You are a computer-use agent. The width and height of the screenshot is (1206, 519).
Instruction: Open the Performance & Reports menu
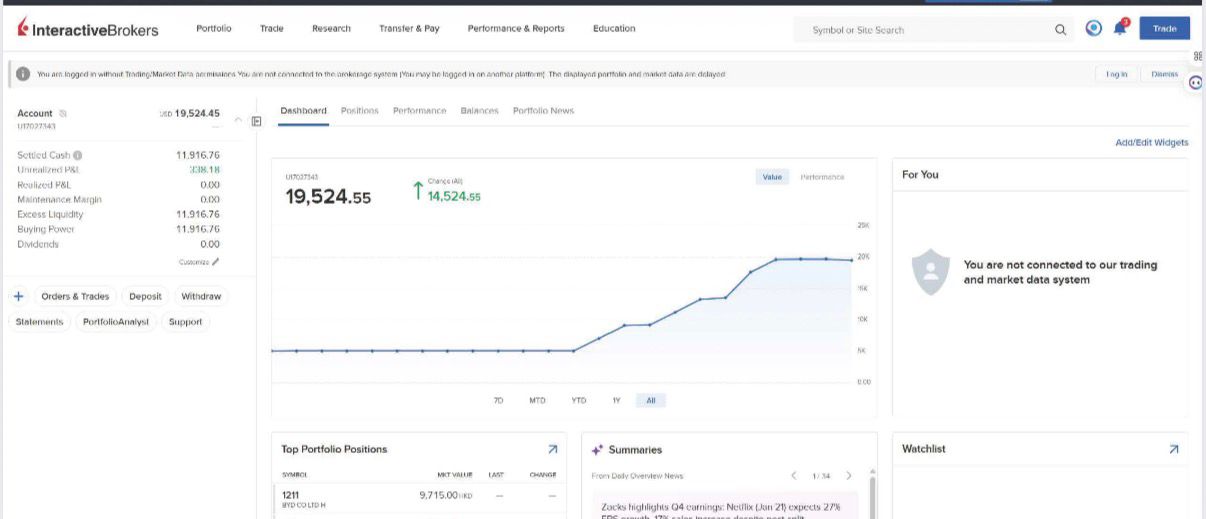tap(516, 28)
